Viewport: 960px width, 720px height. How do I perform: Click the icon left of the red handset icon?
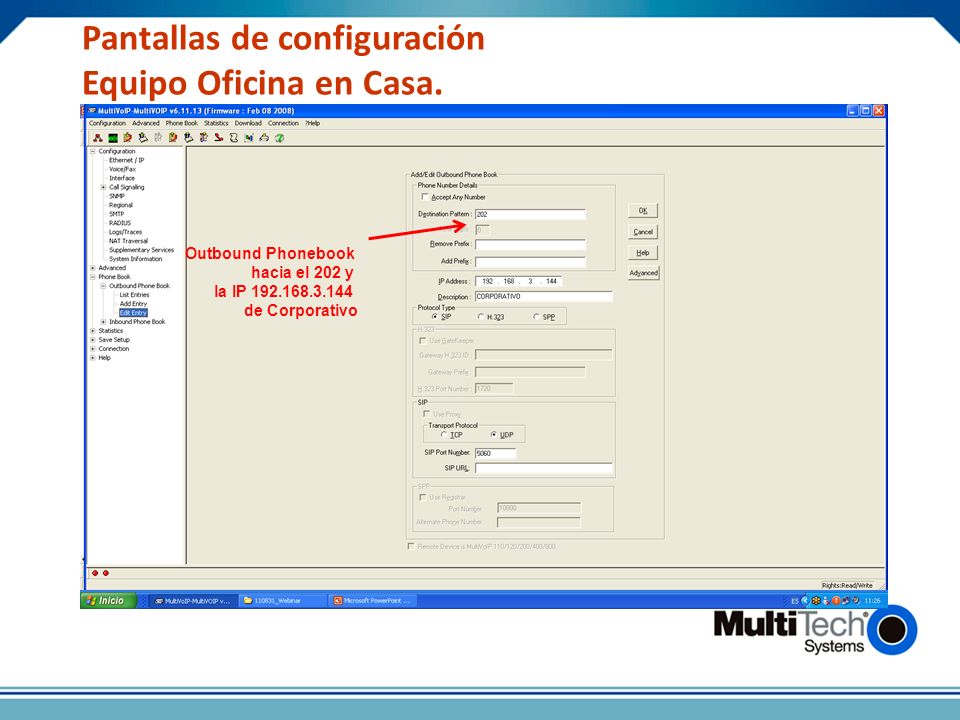203,138
